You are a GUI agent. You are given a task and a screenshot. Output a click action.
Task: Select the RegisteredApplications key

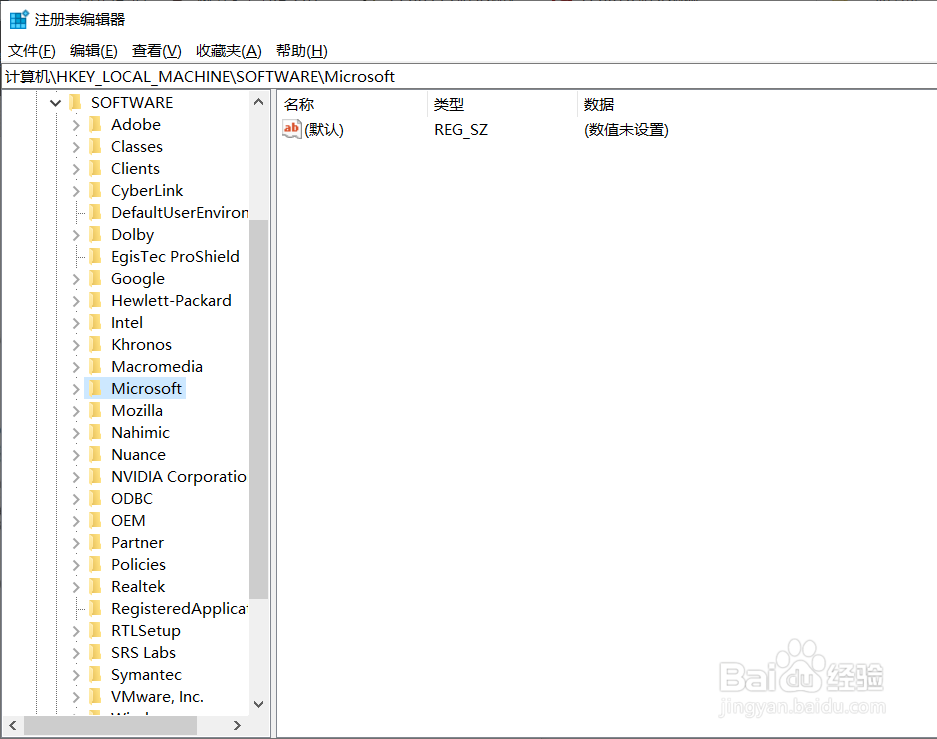click(x=179, y=608)
